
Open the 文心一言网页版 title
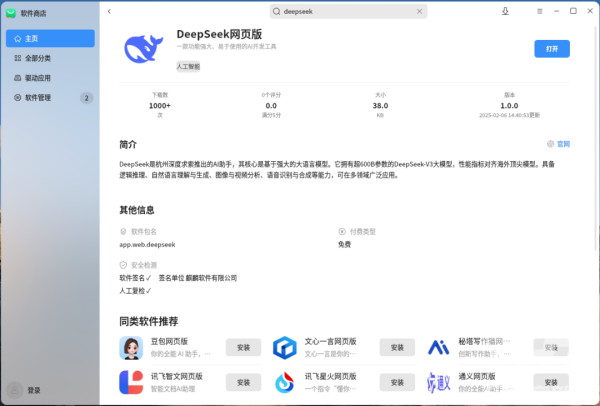point(331,341)
